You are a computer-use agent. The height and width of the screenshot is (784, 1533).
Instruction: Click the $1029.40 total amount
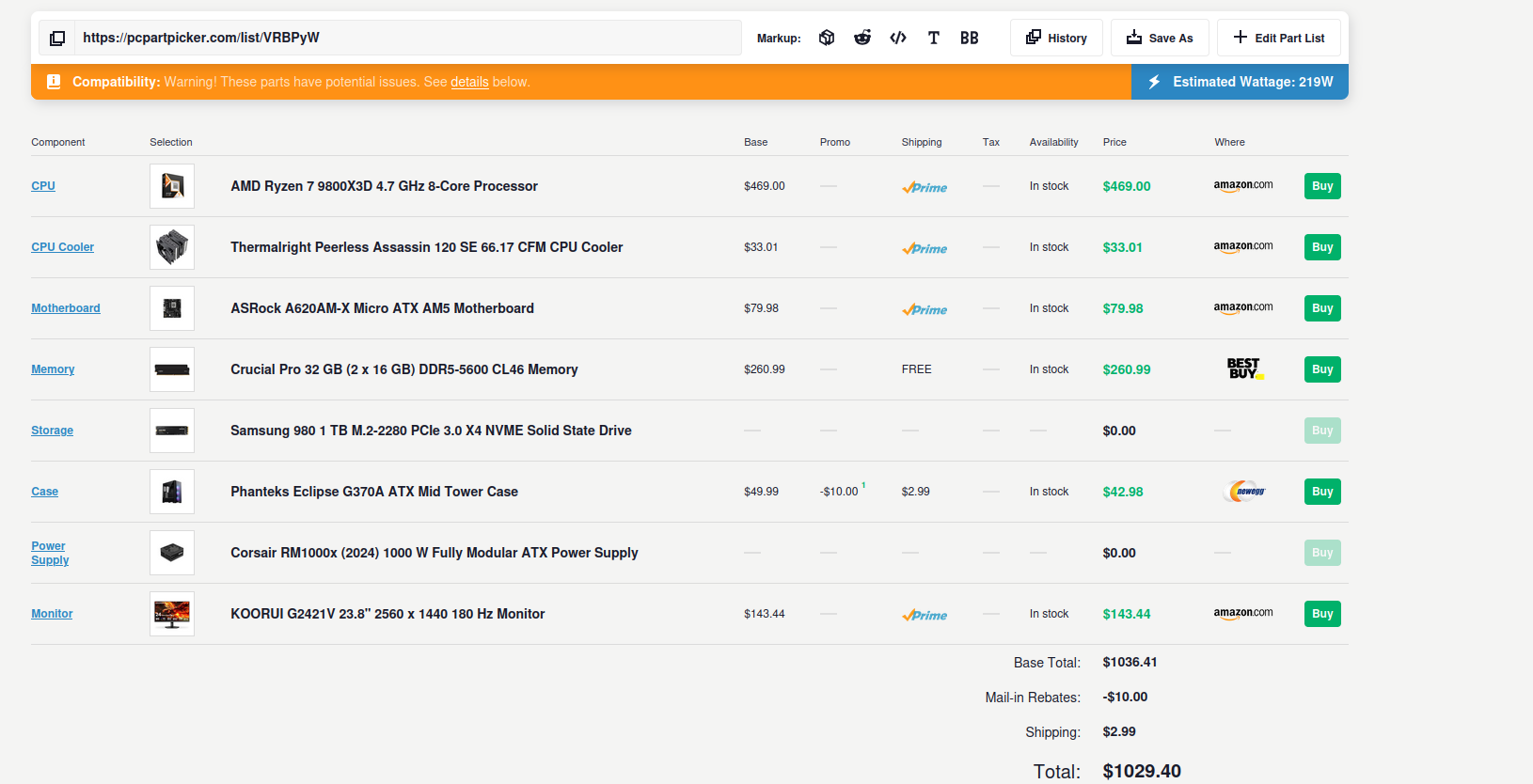tap(1142, 771)
